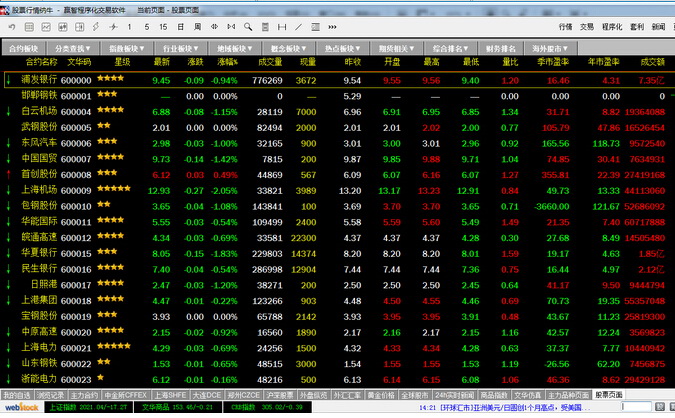The height and width of the screenshot is (418, 675).
Task: Open the 交易 menu
Action: pos(587,27)
